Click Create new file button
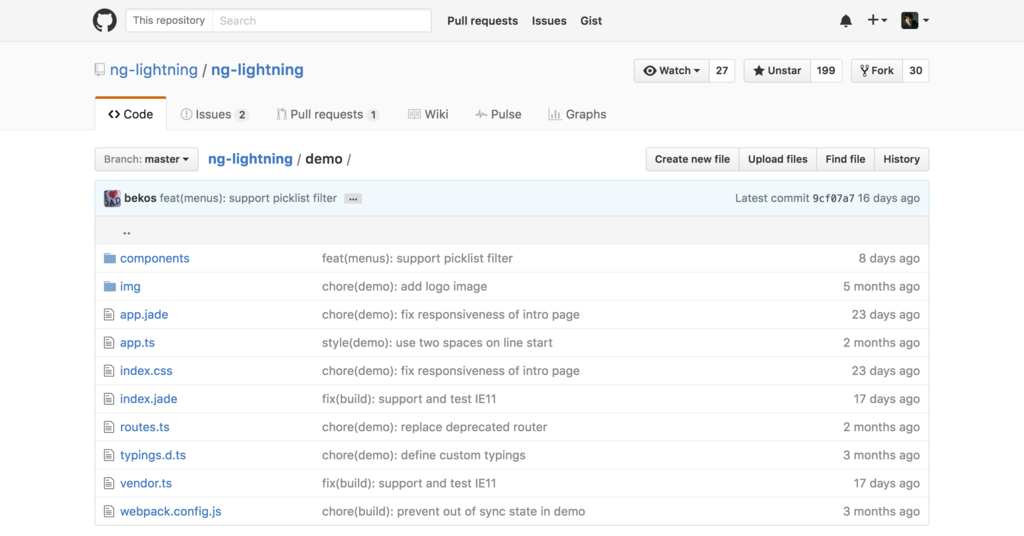Screen dimensions: 1024x536 (x=692, y=159)
